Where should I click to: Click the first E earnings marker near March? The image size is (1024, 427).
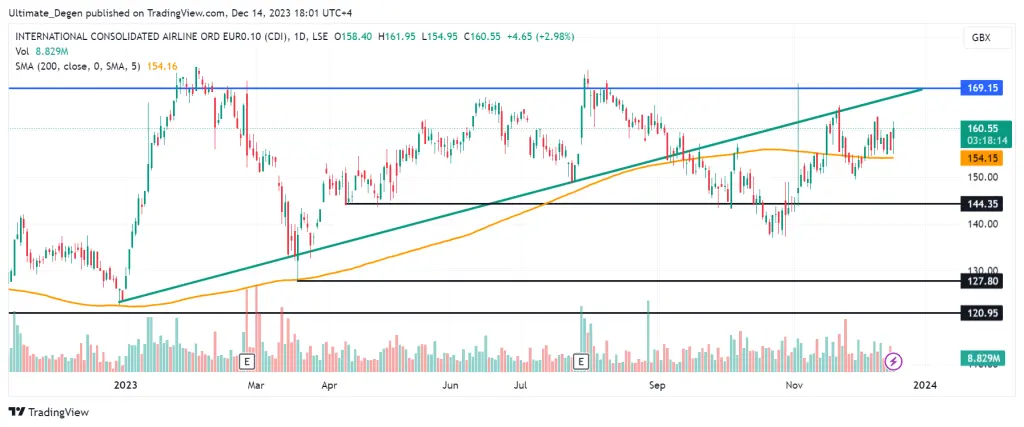click(248, 360)
